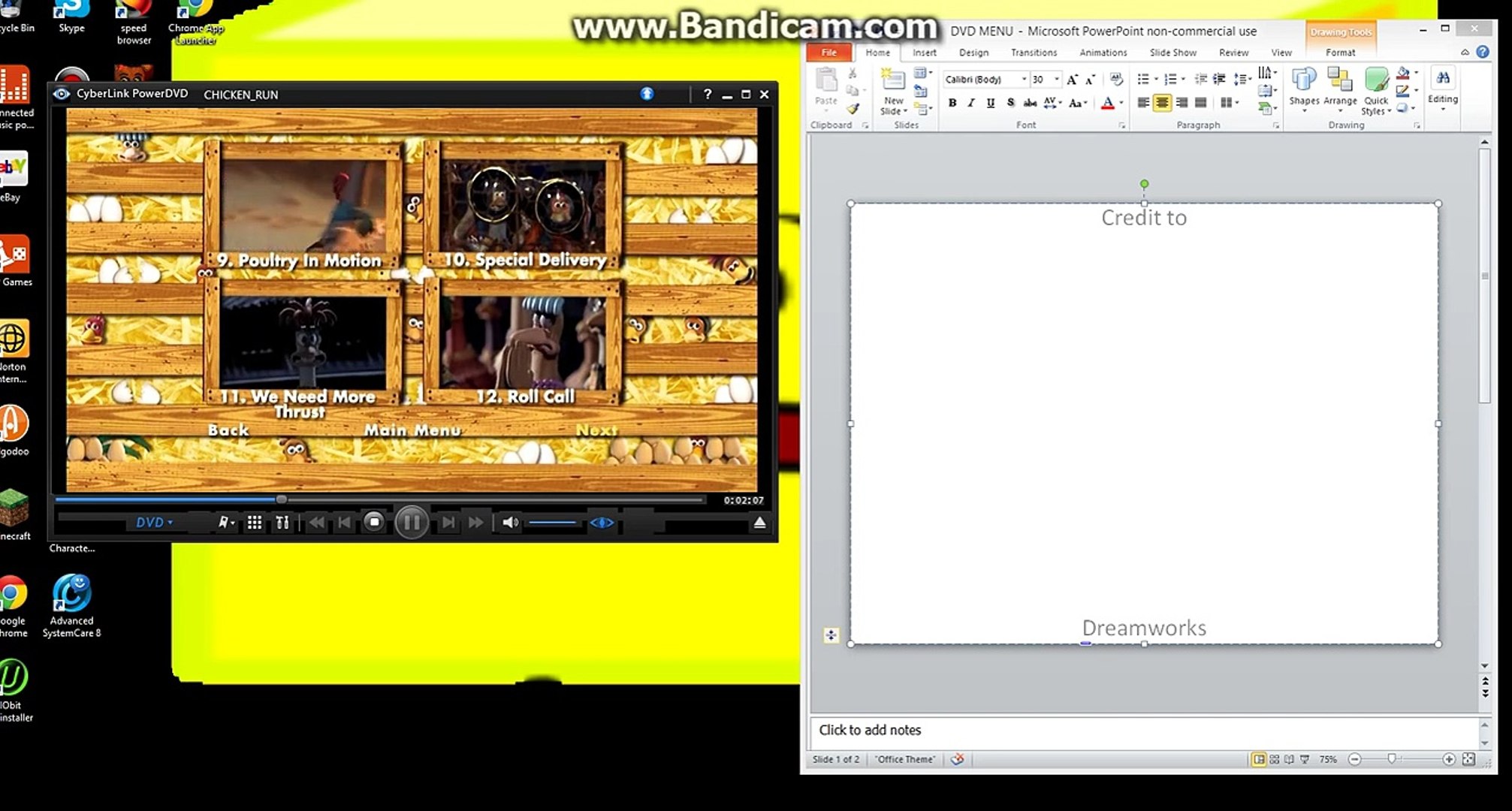This screenshot has width=1512, height=811.
Task: Open the PowerDVD chapter grid menu
Action: click(x=255, y=523)
